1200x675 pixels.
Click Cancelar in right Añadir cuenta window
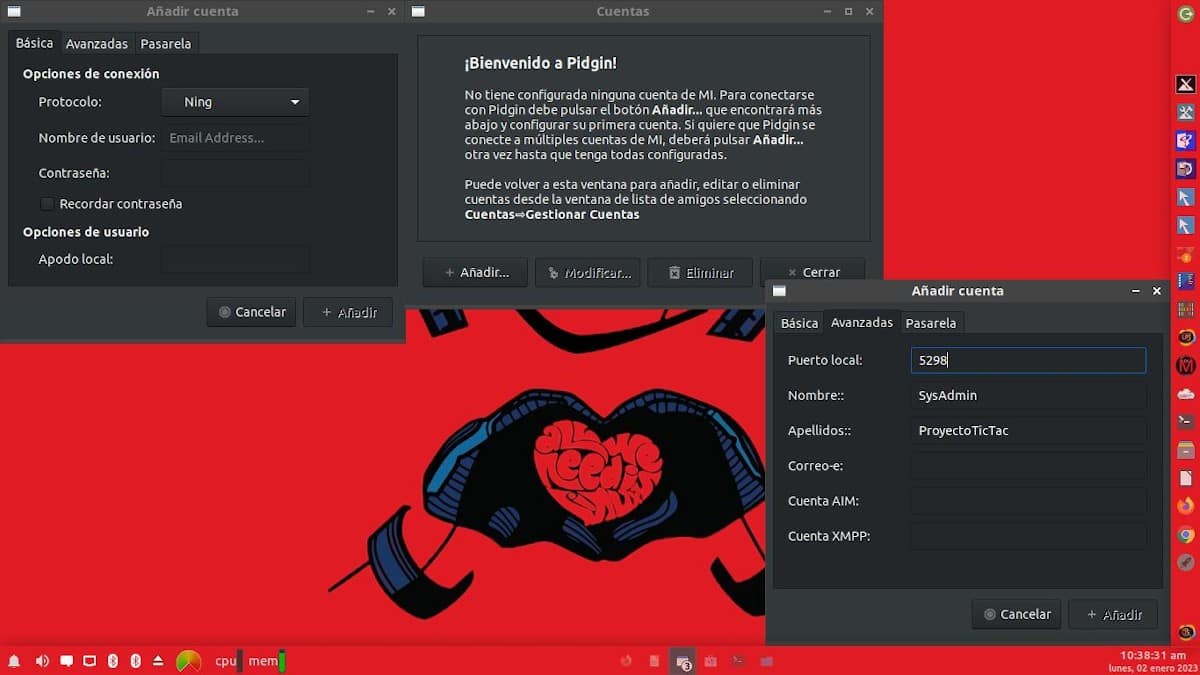(1016, 614)
